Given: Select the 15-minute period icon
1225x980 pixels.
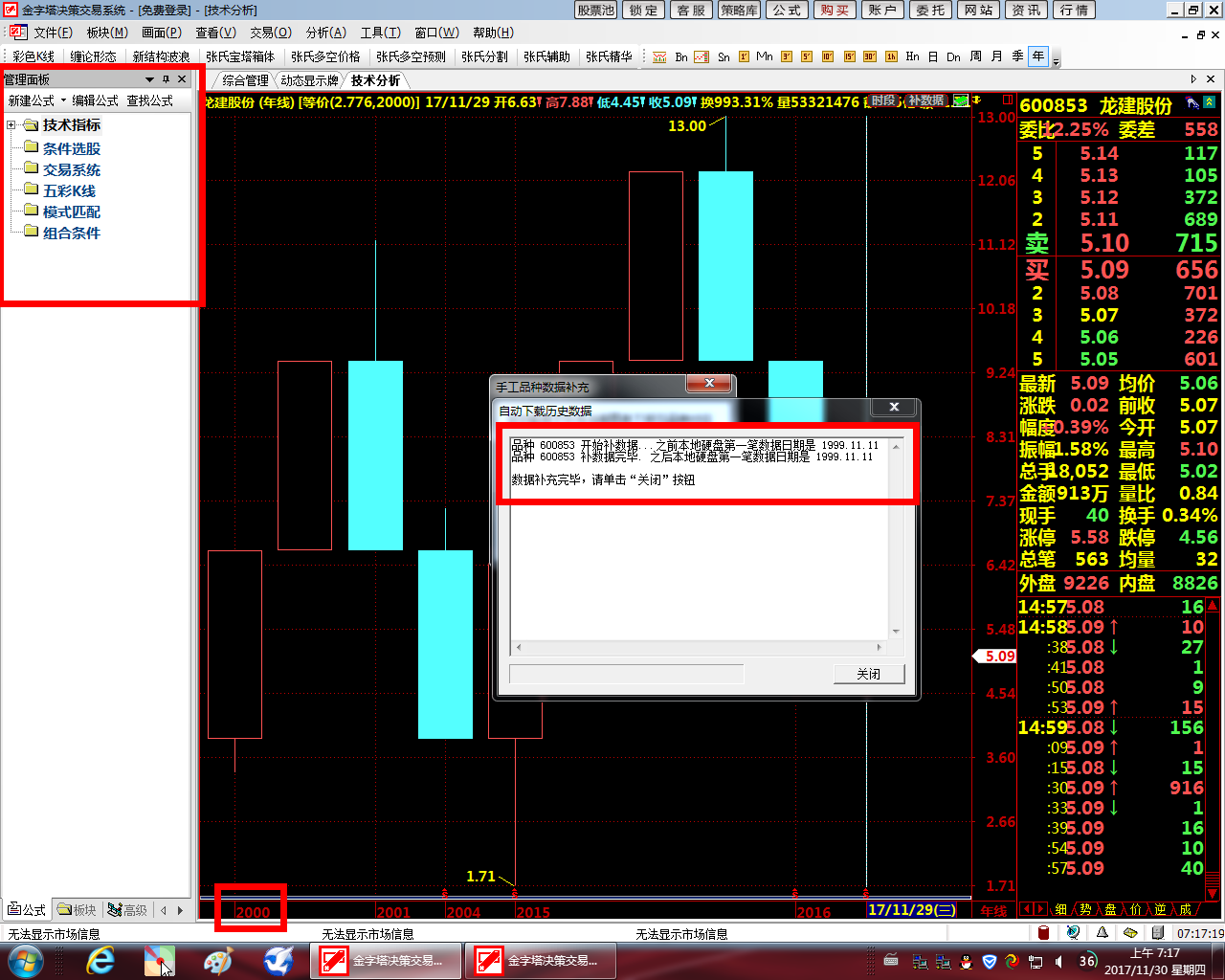Looking at the screenshot, I should coord(849,57).
